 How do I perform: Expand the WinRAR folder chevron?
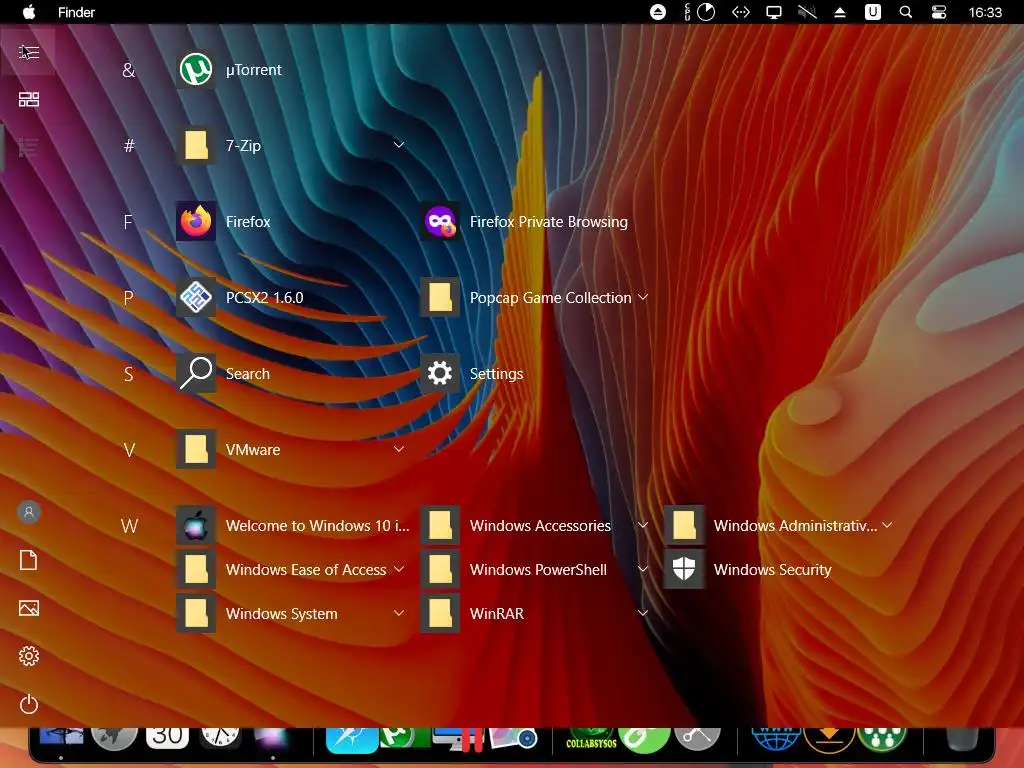643,613
